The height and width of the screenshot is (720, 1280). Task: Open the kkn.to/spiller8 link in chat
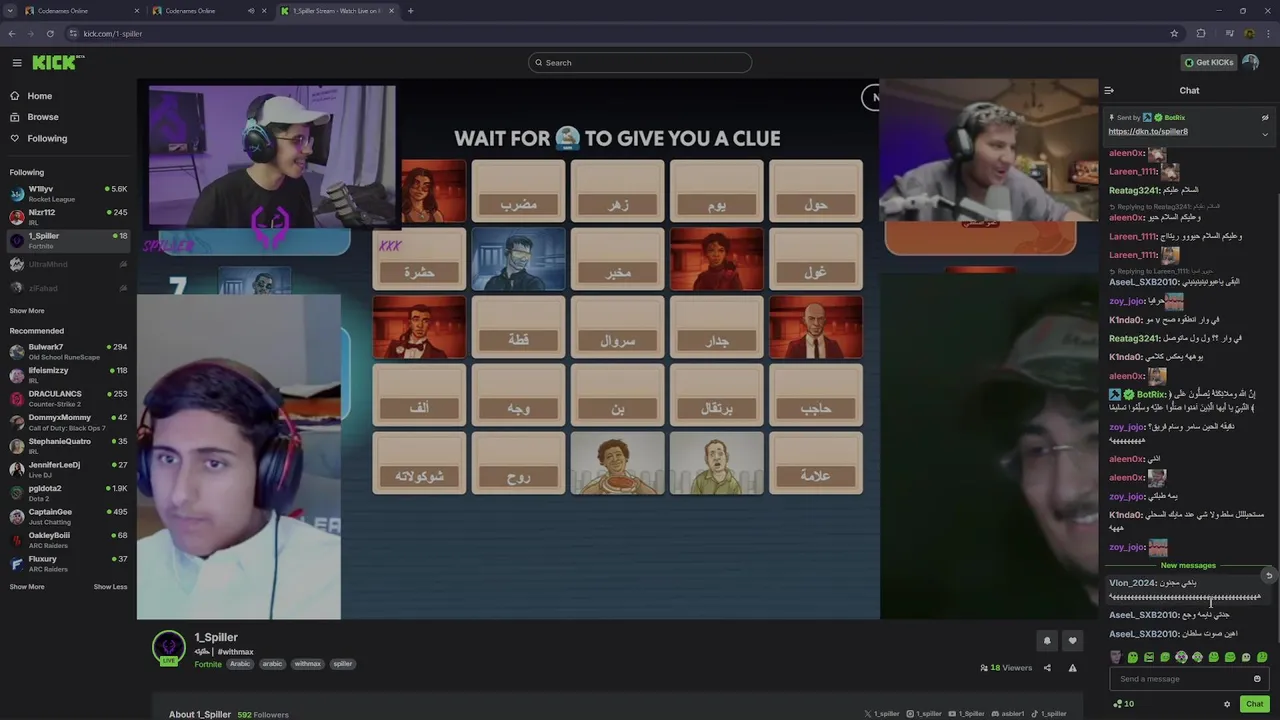tap(1148, 131)
